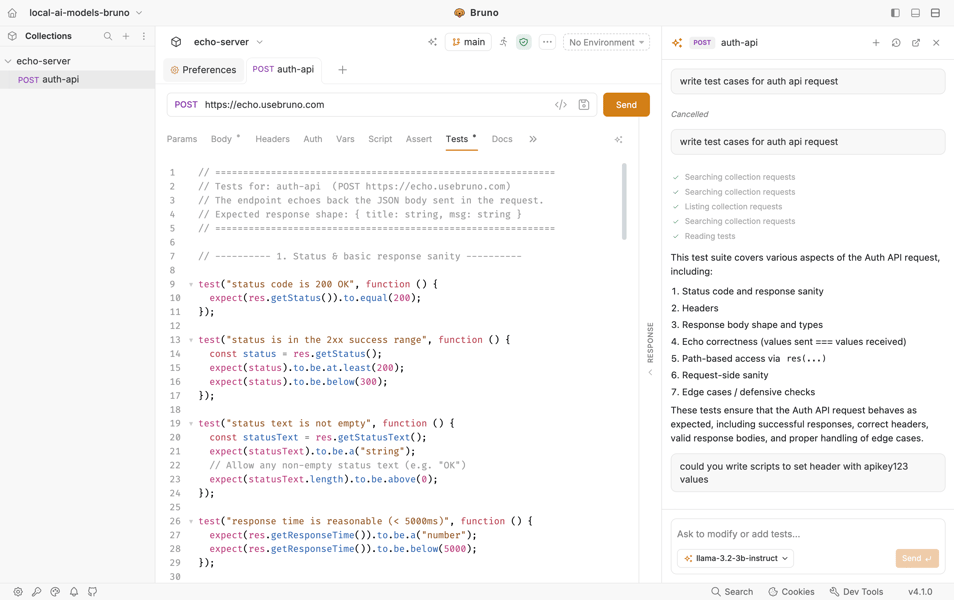Open the Script tab
954x600 pixels.
pyautogui.click(x=380, y=139)
